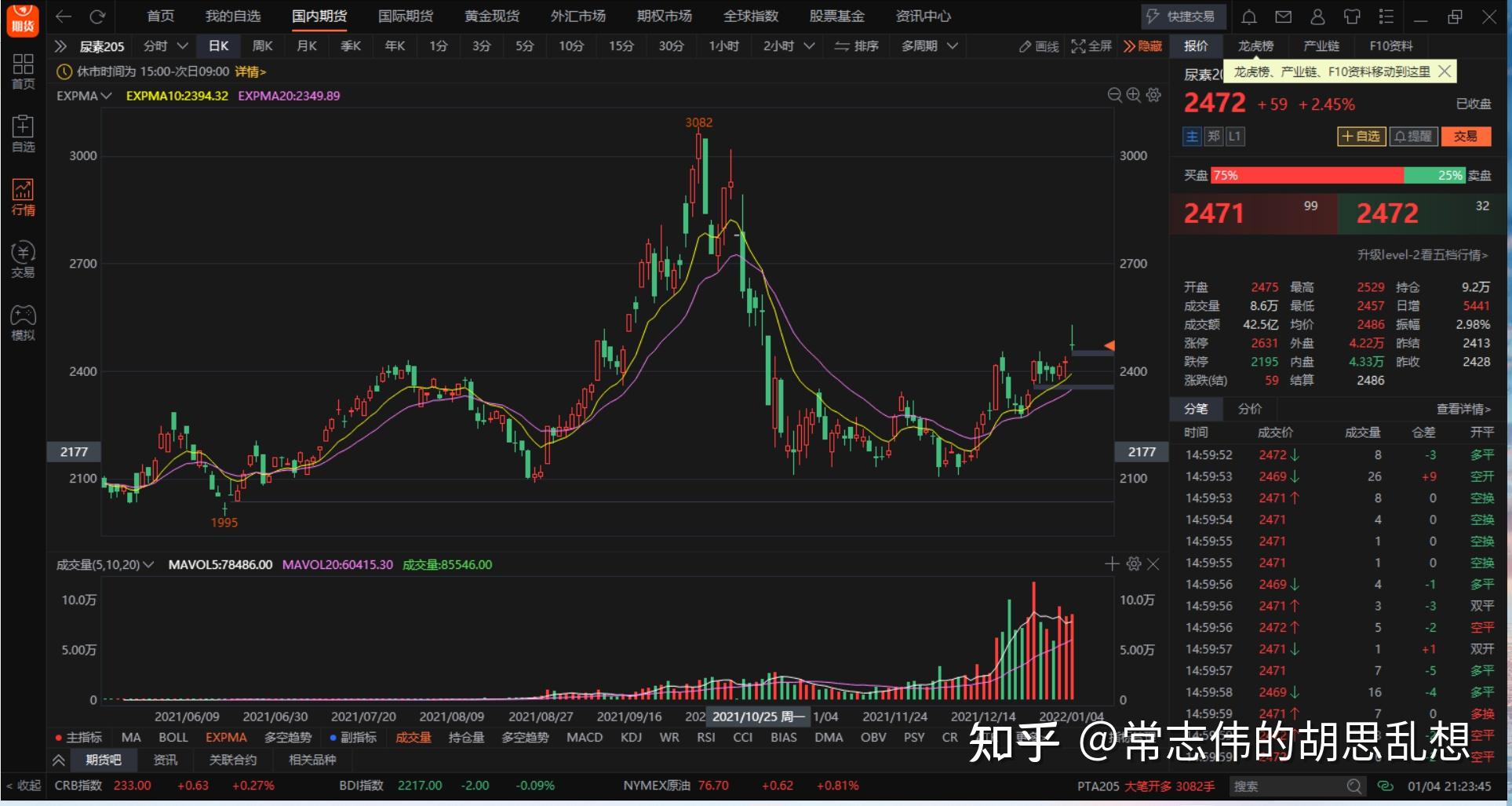Zoom in the chart with plus magnifier
This screenshot has width=1512, height=806.
1134,95
